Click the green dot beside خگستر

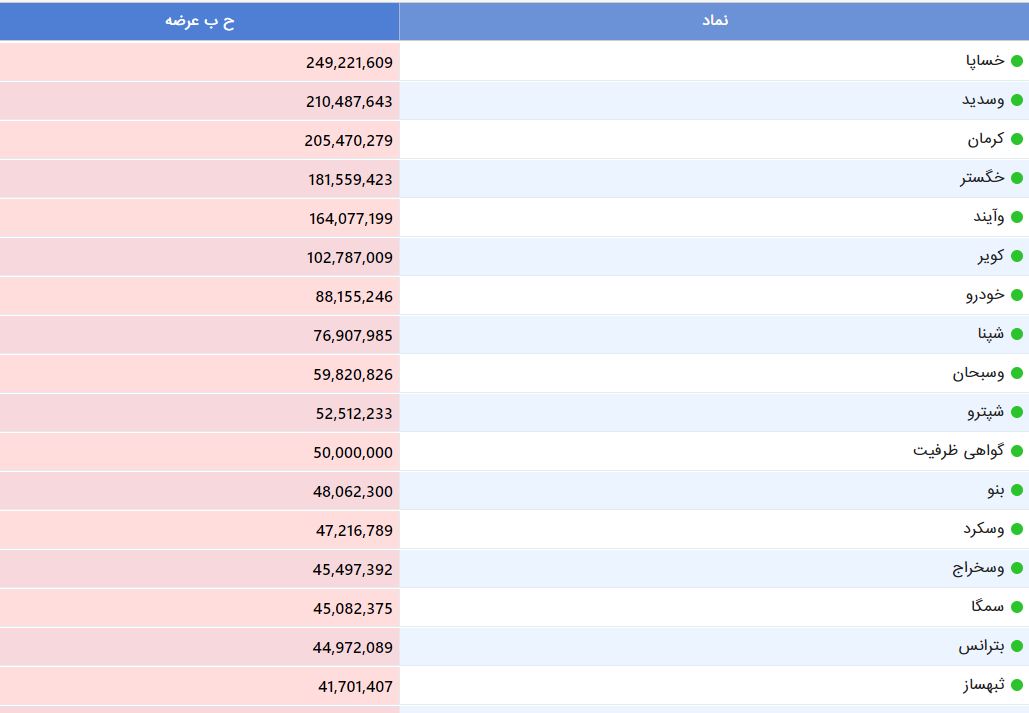[1017, 178]
